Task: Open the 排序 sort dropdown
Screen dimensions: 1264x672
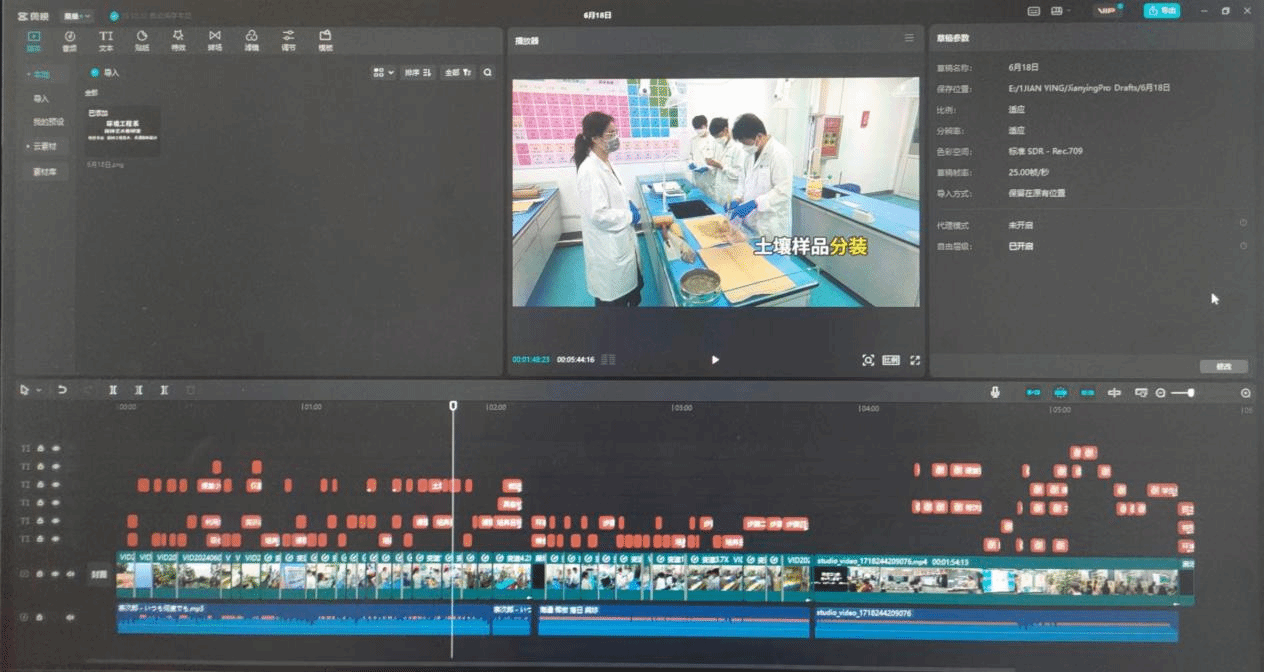Action: pyautogui.click(x=418, y=73)
